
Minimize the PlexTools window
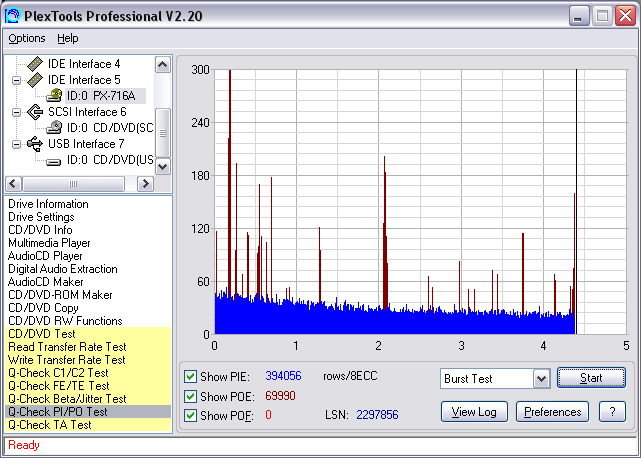pyautogui.click(x=579, y=16)
